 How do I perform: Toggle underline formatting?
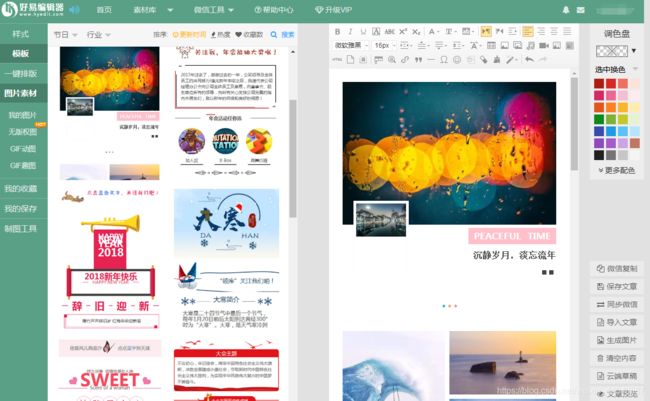click(x=364, y=32)
